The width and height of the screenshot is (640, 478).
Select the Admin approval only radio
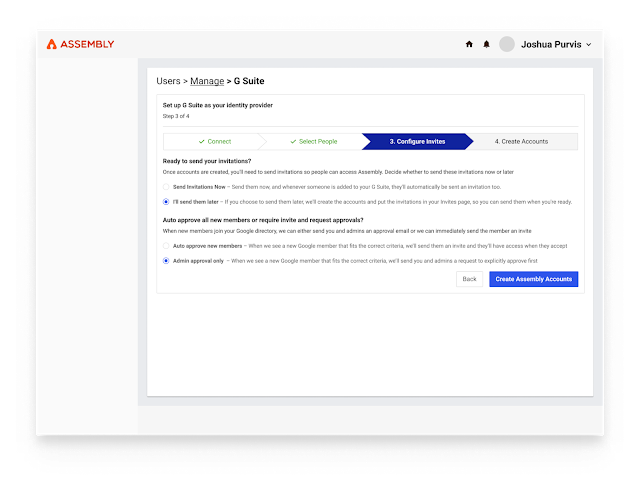(x=166, y=260)
